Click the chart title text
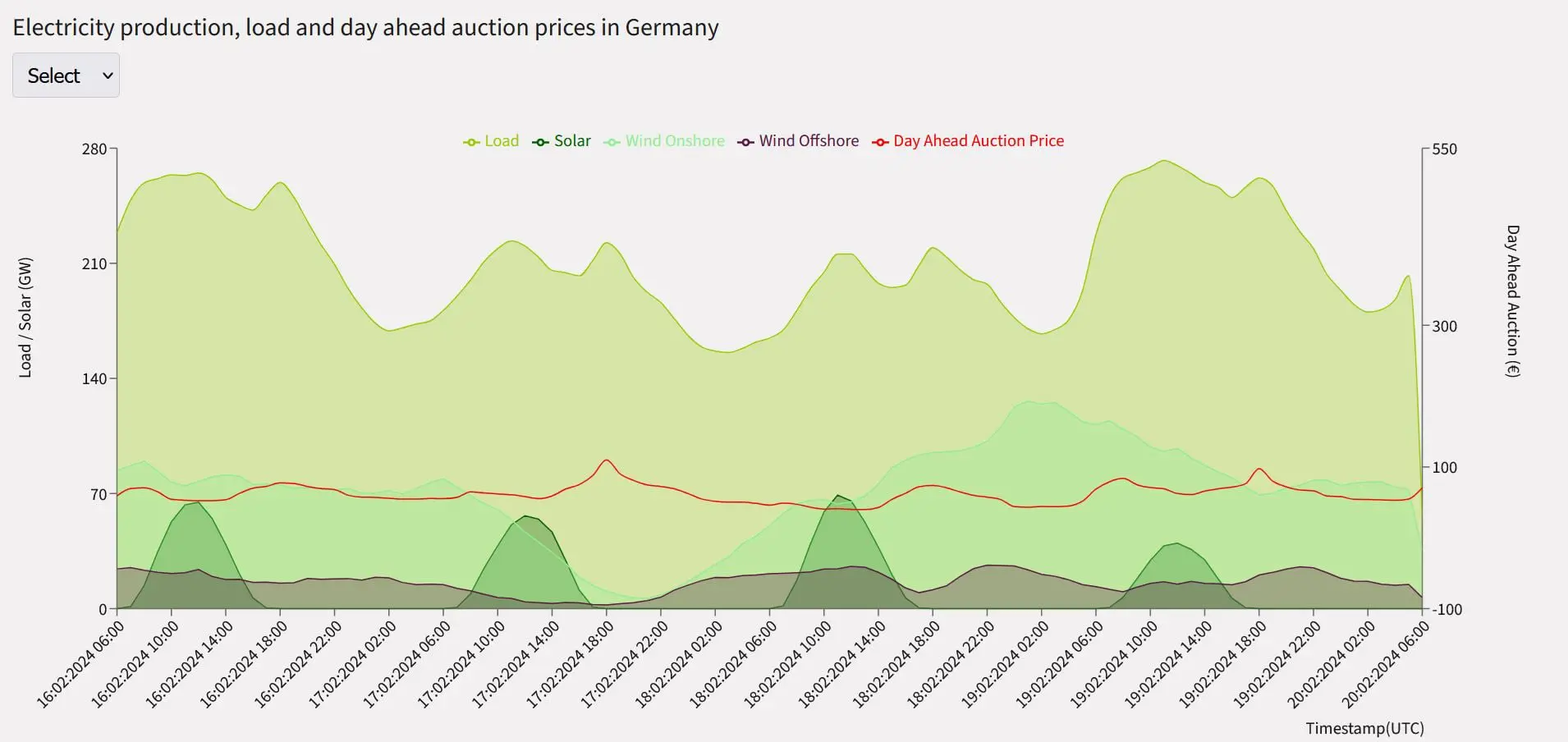1568x742 pixels. 366,27
